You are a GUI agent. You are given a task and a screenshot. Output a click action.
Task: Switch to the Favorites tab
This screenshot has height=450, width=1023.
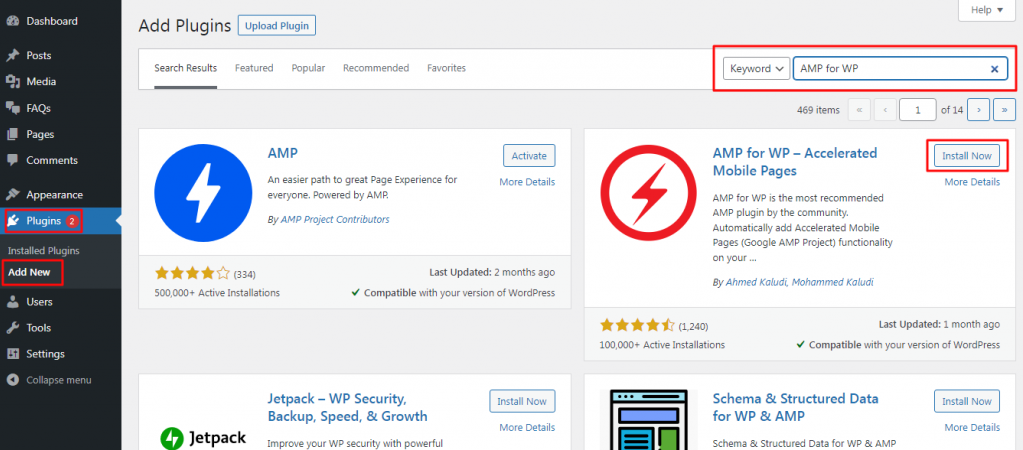point(446,68)
